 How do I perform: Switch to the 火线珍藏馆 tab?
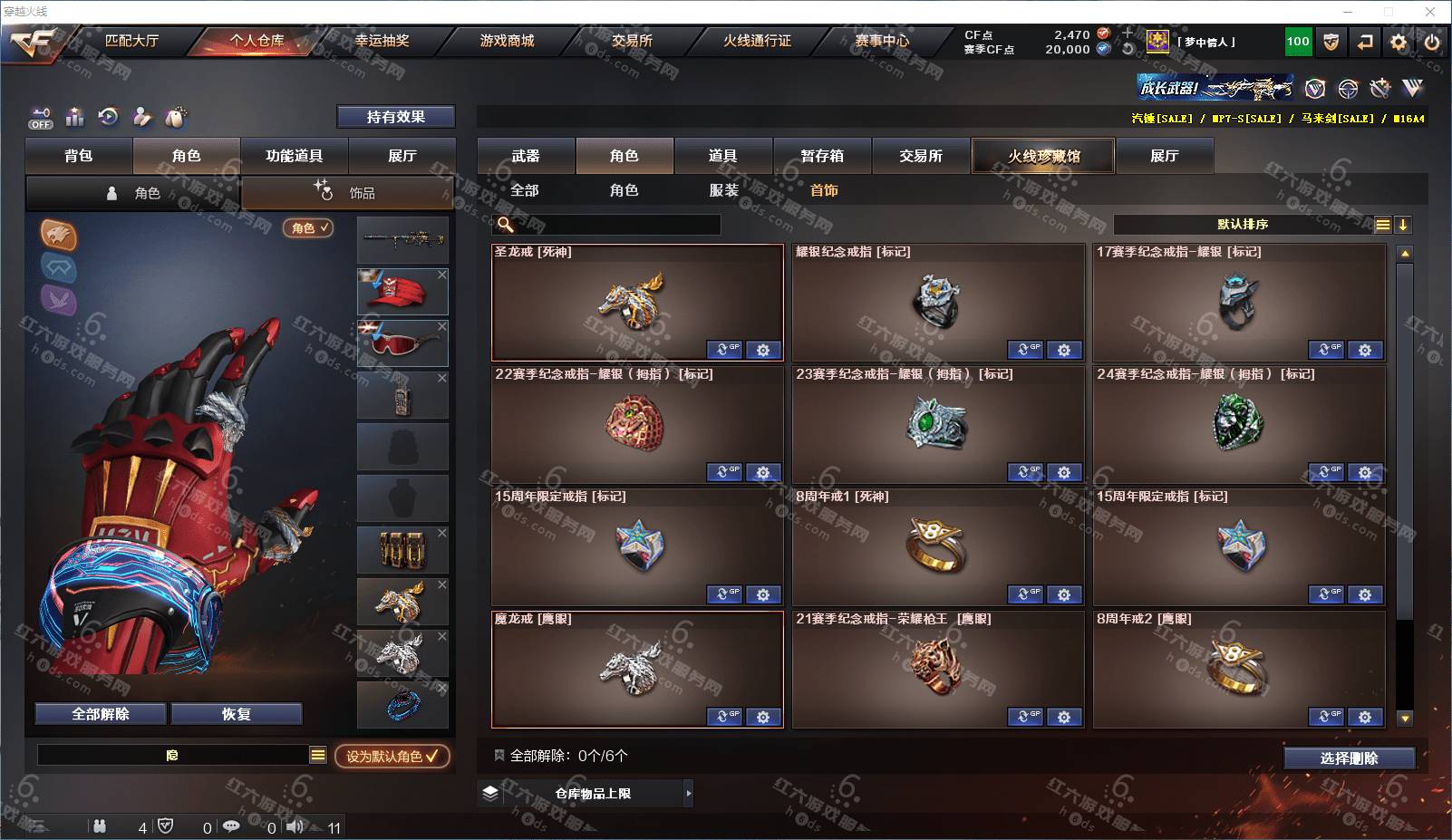(1043, 156)
